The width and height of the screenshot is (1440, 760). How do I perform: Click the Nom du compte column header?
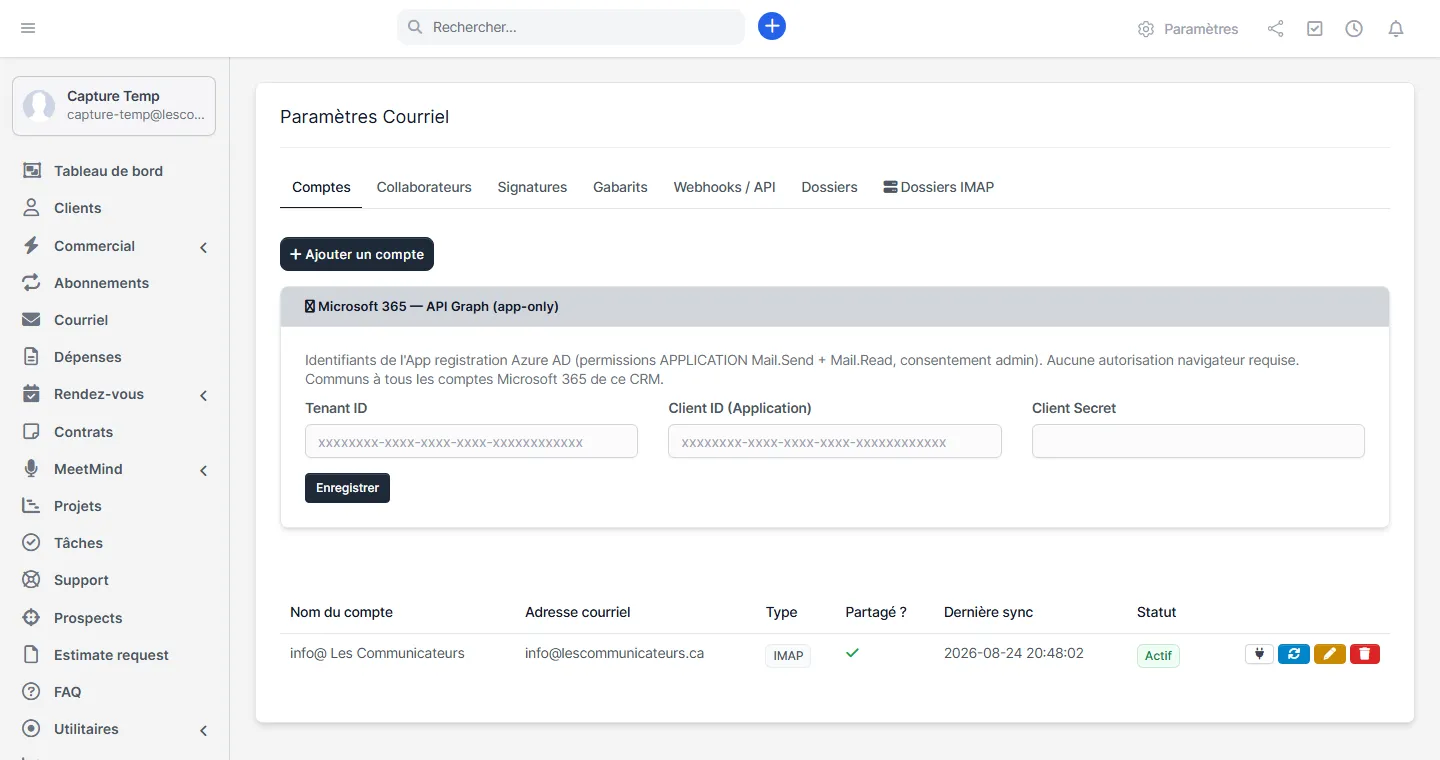341,612
